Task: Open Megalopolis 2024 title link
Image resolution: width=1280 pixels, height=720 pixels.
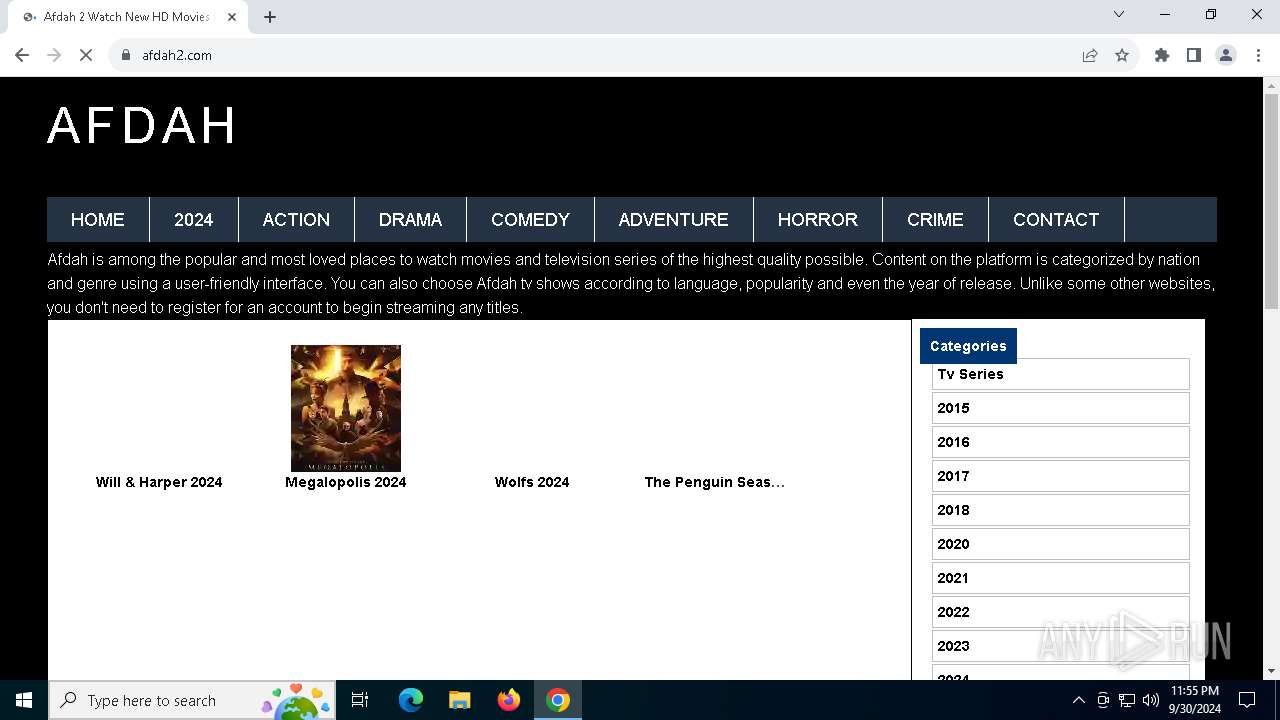Action: click(346, 482)
